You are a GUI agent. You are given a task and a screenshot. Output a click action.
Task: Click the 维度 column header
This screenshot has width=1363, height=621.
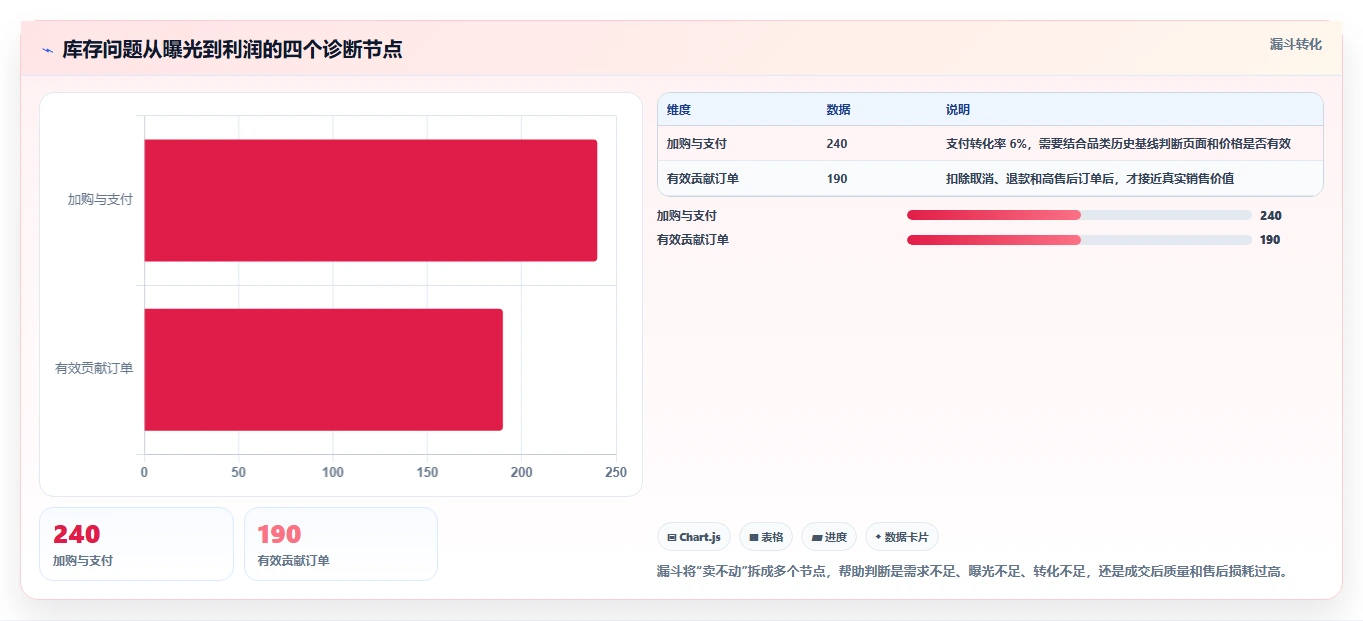pyautogui.click(x=679, y=110)
